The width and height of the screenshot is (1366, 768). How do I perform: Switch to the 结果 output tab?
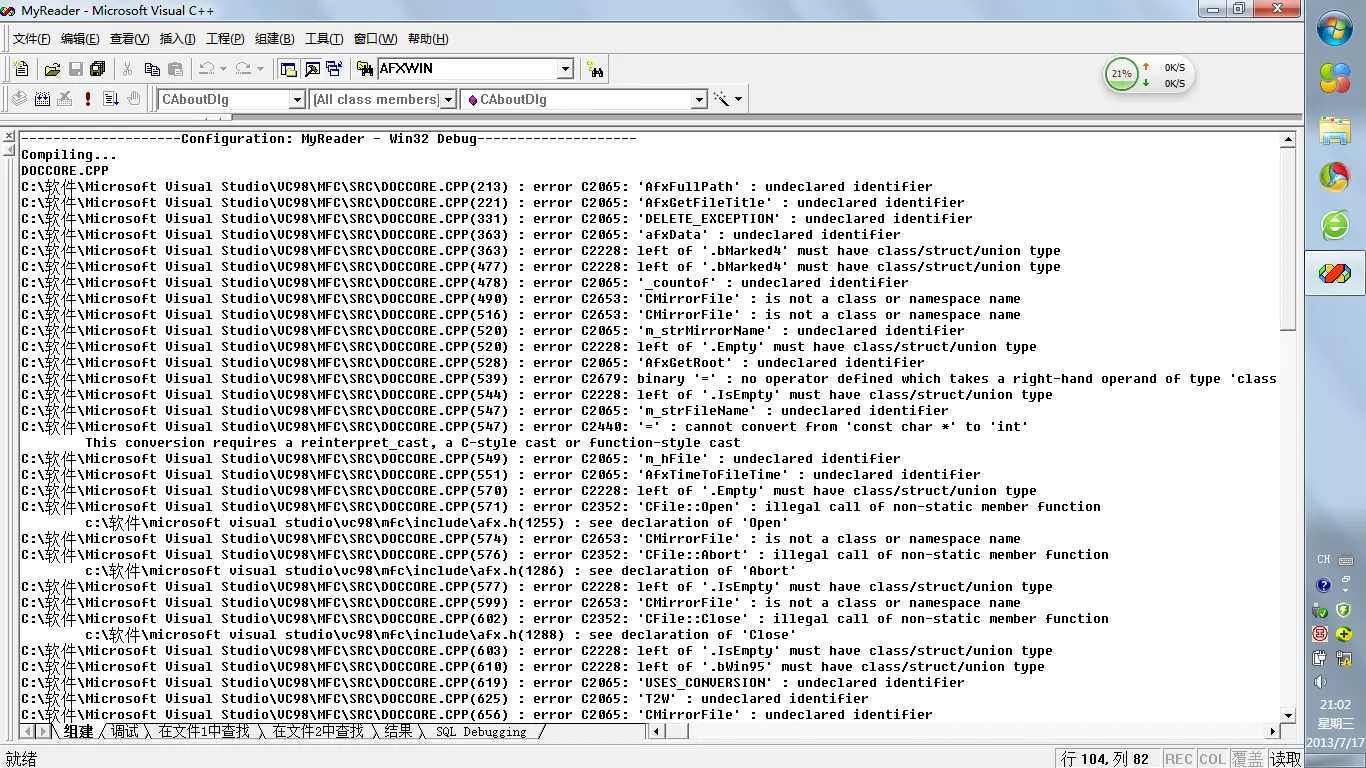pos(398,732)
